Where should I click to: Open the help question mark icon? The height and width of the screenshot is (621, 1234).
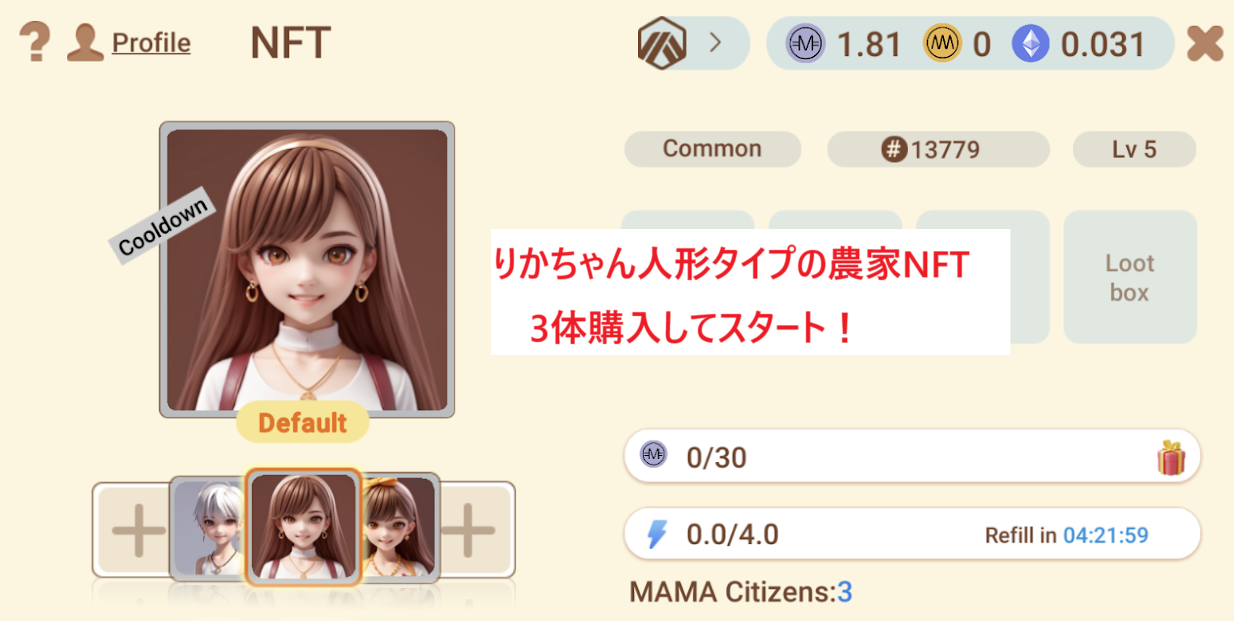[x=35, y=43]
